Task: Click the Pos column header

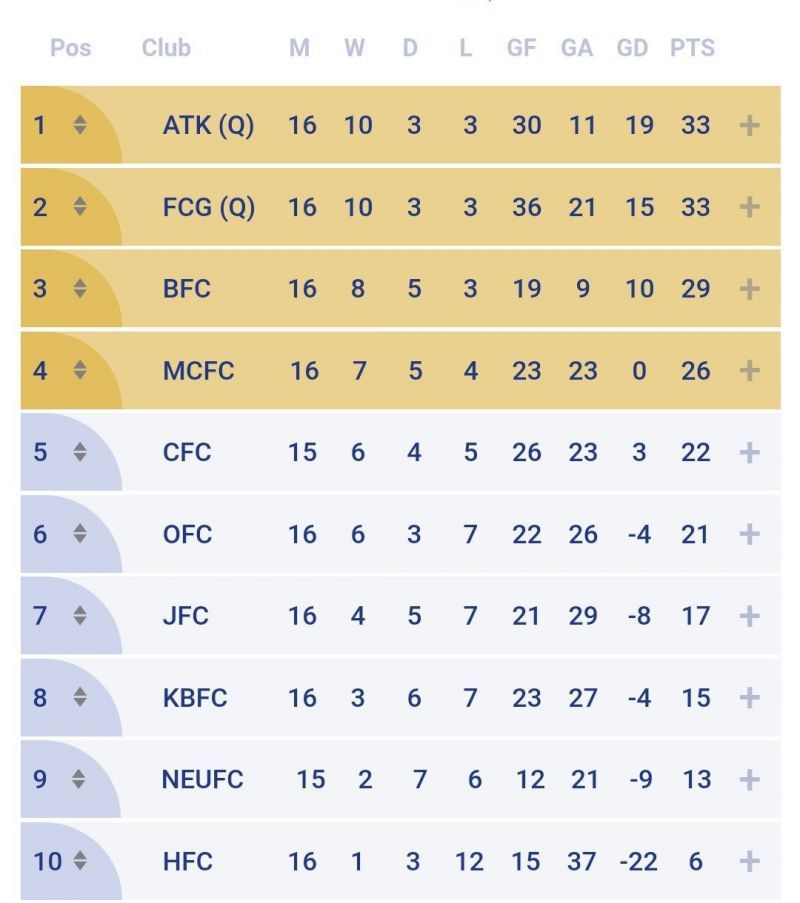Action: coord(70,48)
